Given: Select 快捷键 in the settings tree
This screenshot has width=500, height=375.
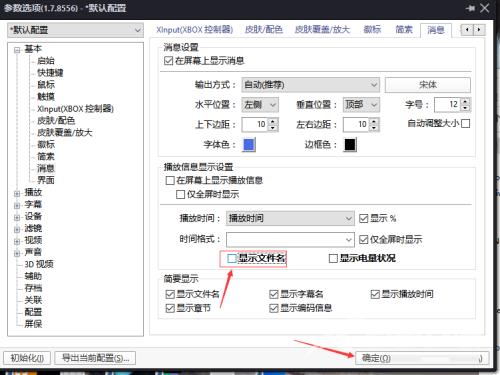Looking at the screenshot, I should 50,73.
